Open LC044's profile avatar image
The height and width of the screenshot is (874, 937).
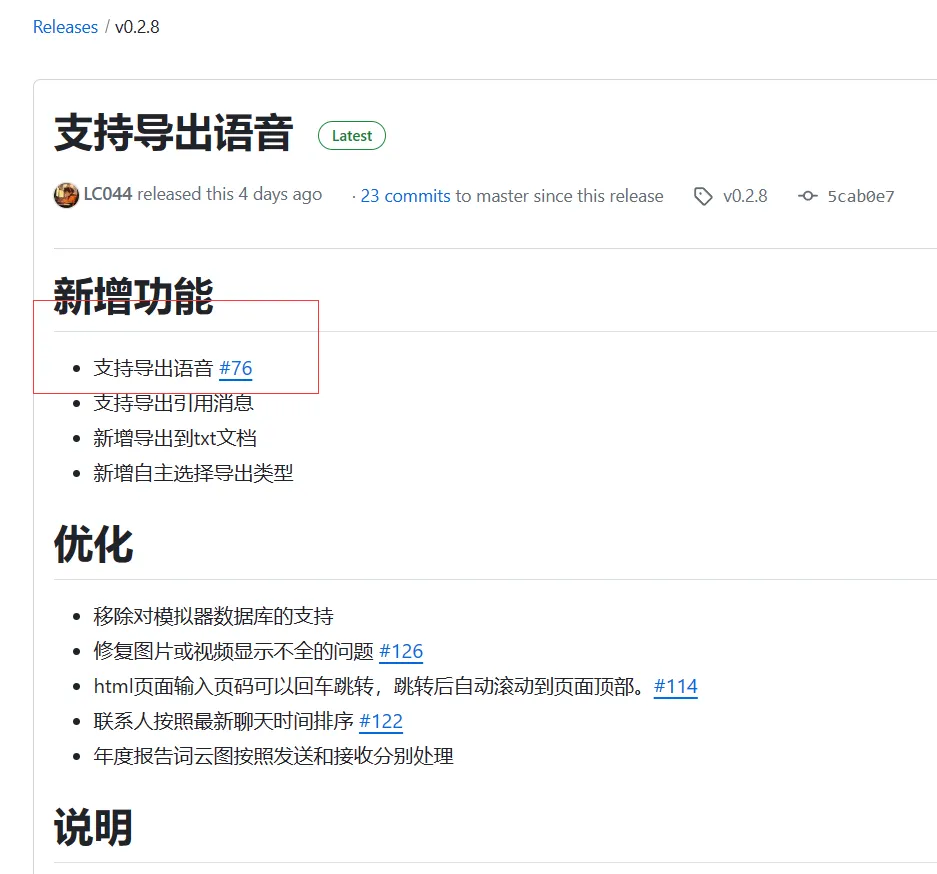pos(66,195)
